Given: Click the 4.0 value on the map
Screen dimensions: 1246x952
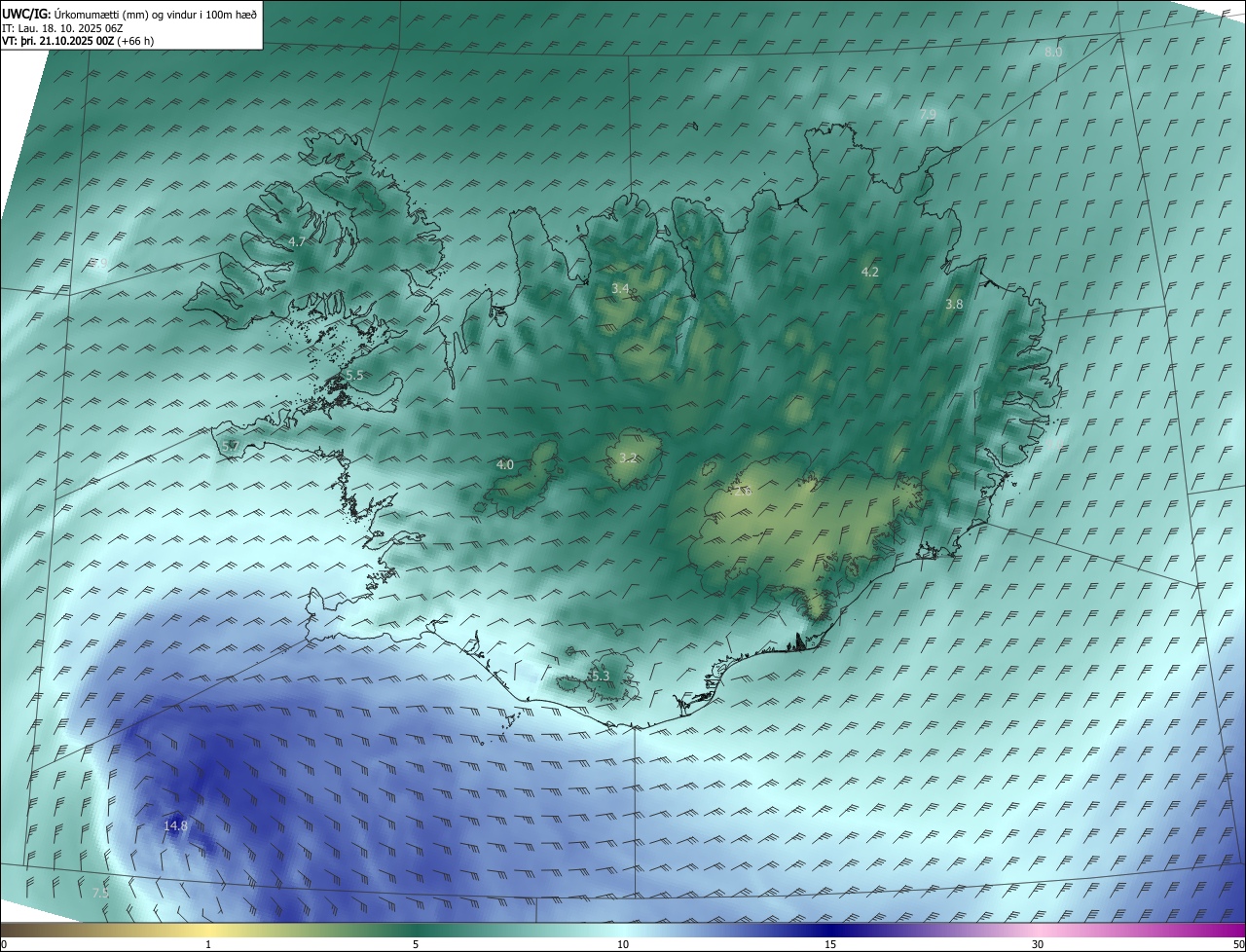Looking at the screenshot, I should (505, 465).
